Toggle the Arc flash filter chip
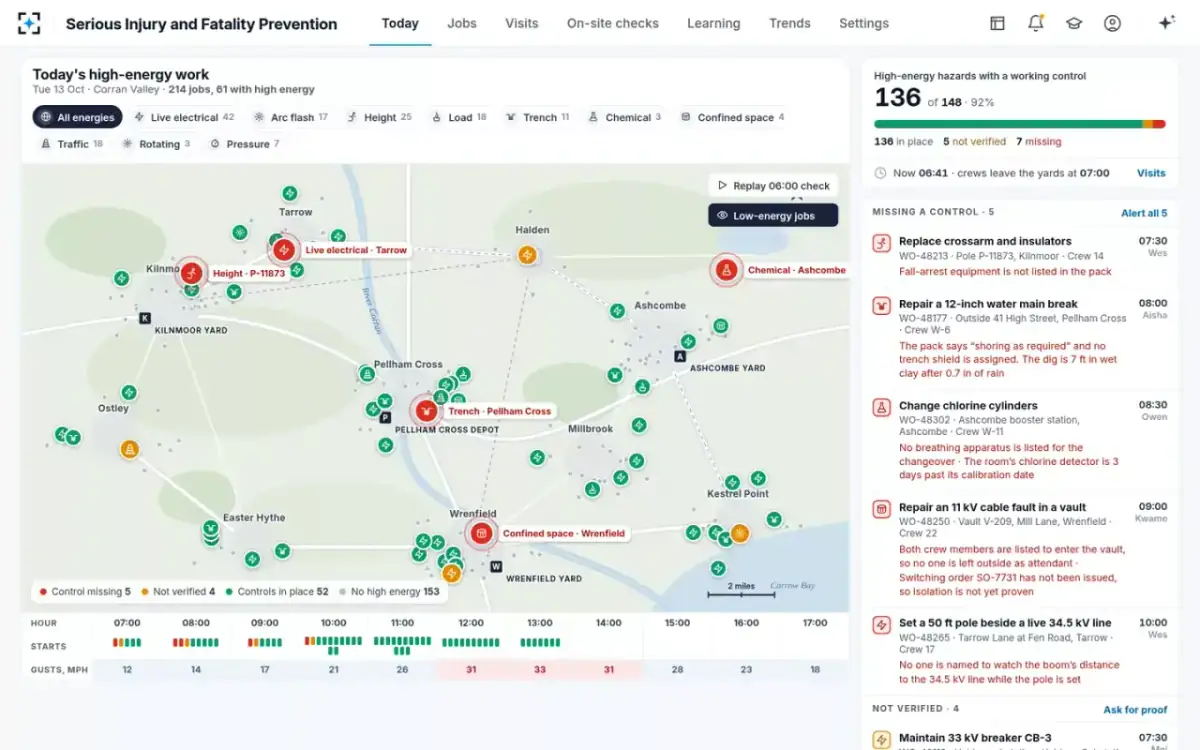This screenshot has height=750, width=1200. (291, 117)
